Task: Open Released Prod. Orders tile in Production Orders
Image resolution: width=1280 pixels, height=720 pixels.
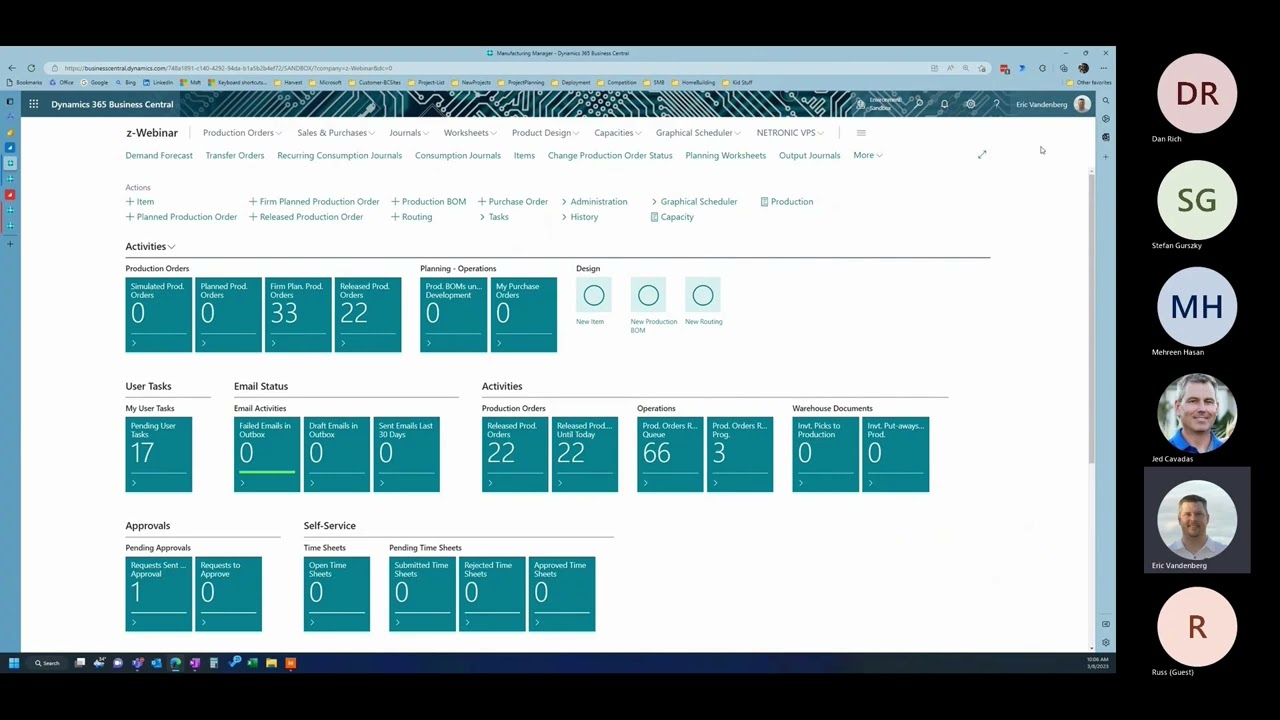Action: click(x=368, y=315)
